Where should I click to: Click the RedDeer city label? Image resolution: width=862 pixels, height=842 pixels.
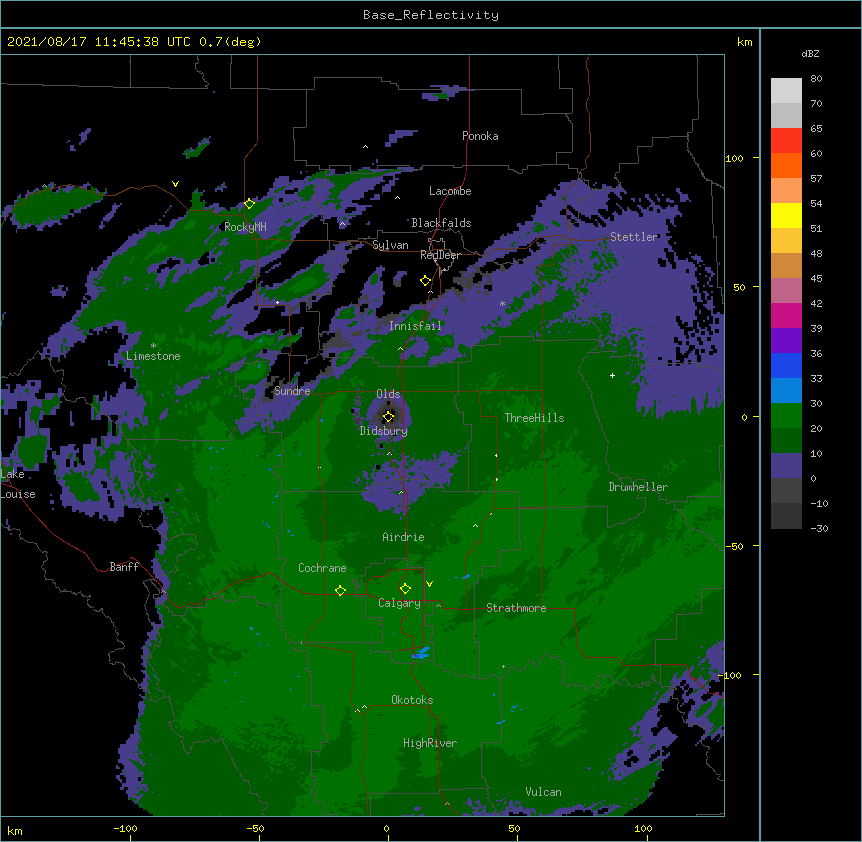440,255
